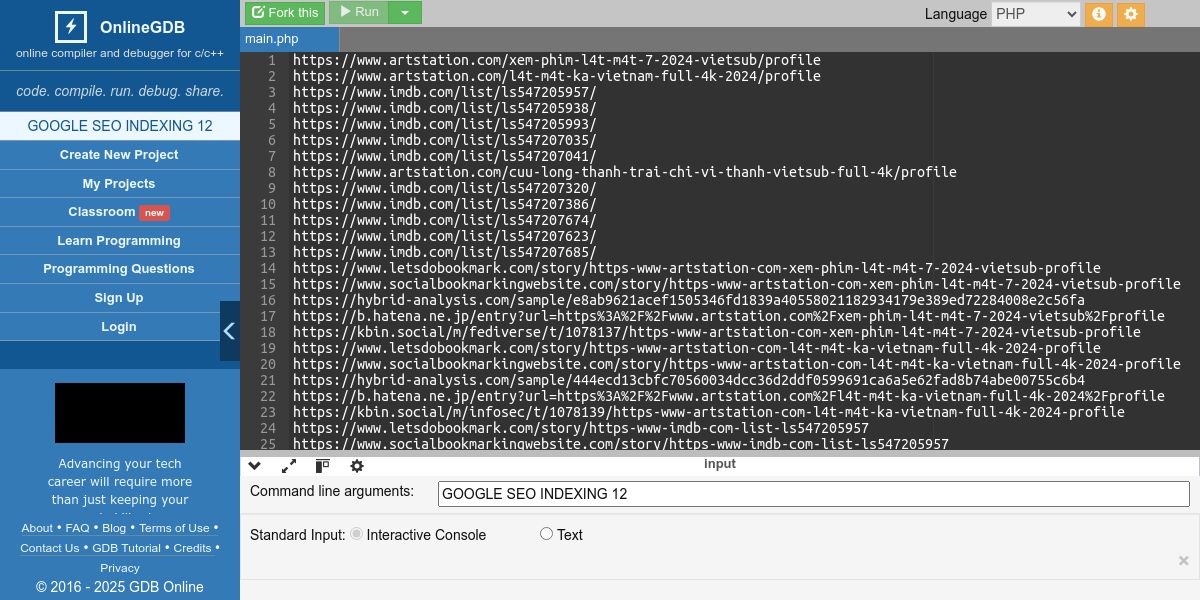The image size is (1200, 600).
Task: Click code line 1 xem-phim artstation URL
Action: [557, 60]
